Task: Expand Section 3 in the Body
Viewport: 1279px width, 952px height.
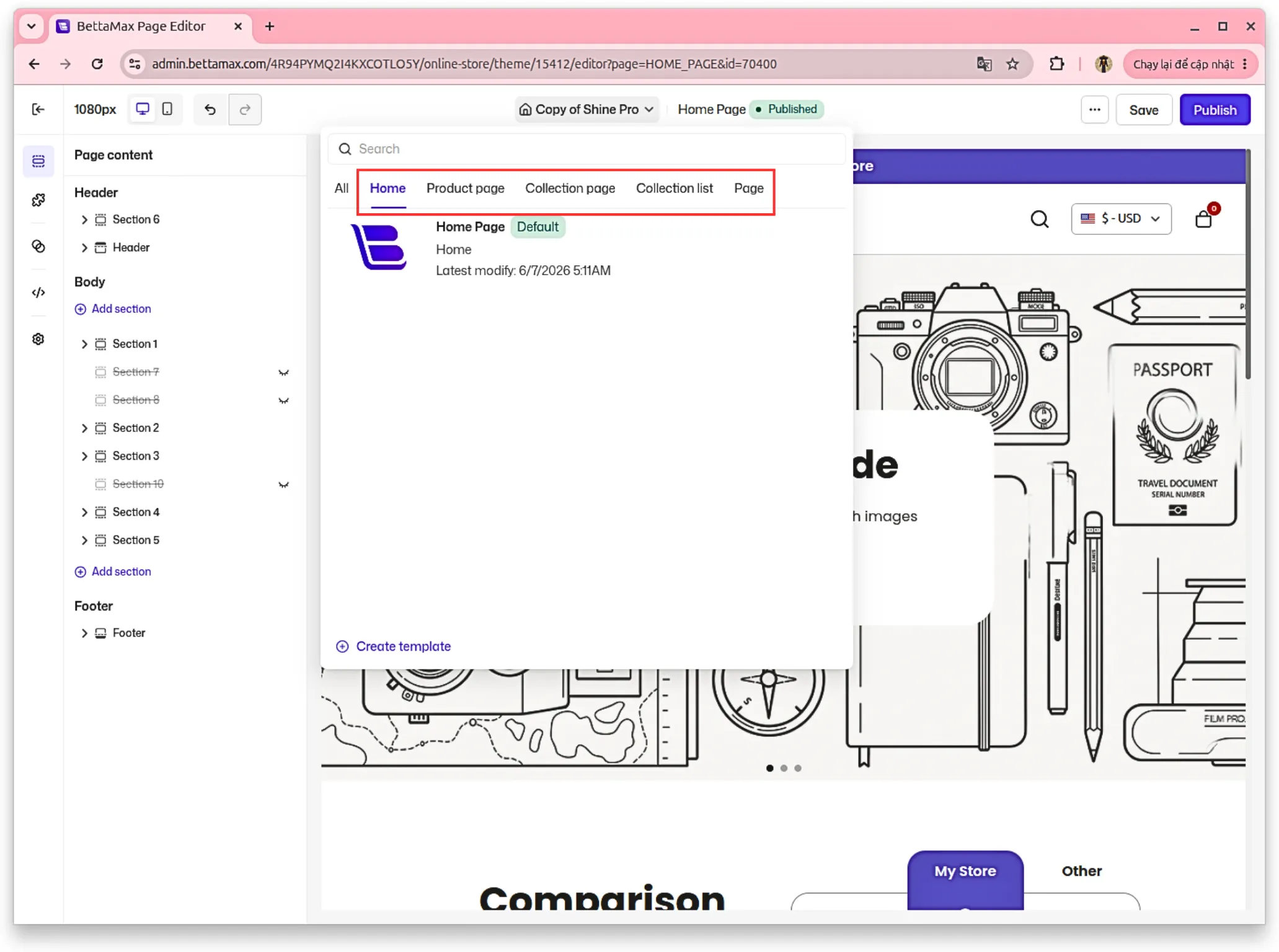Action: coord(84,456)
